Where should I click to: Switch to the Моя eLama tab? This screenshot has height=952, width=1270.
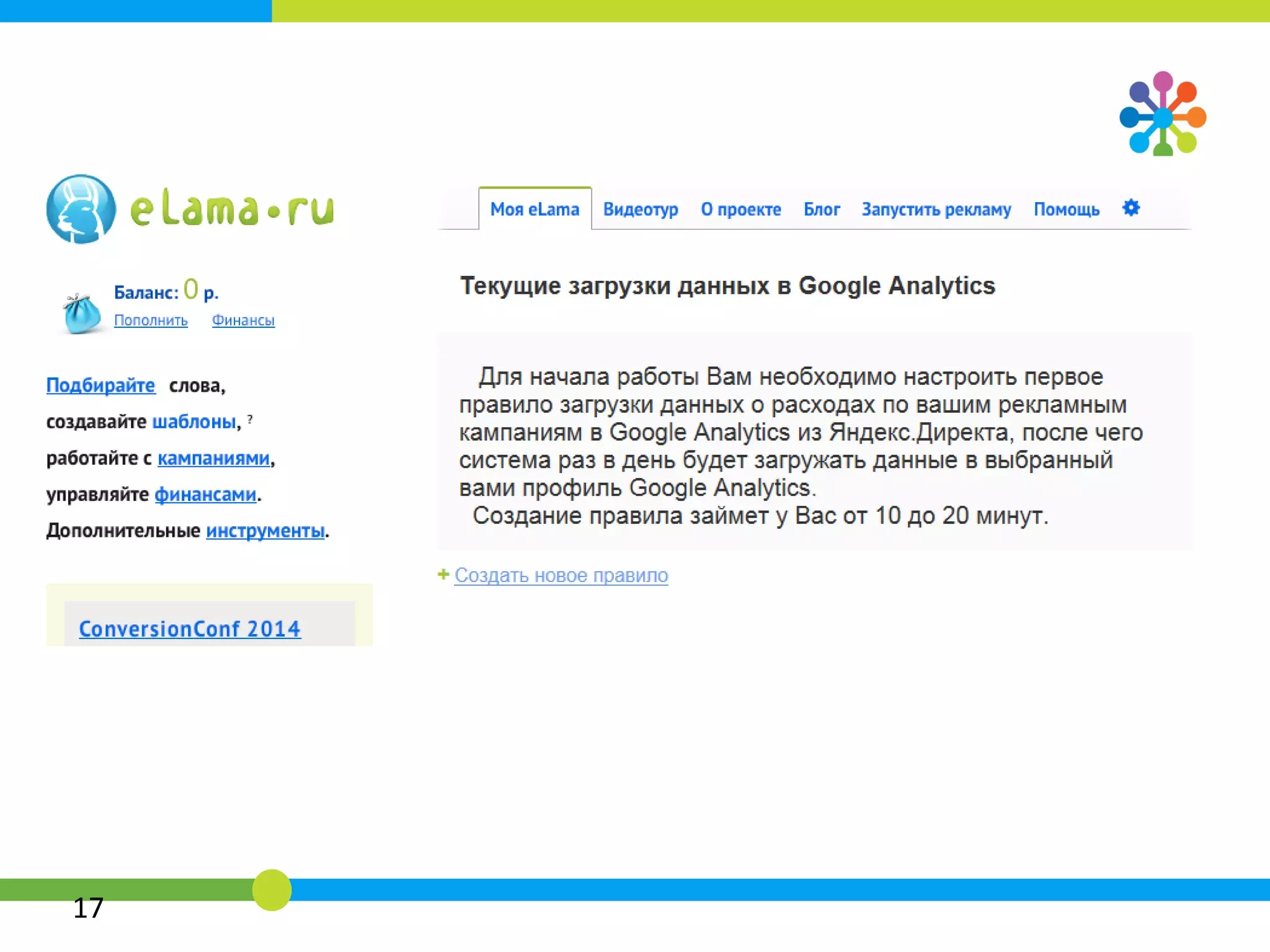pos(535,209)
